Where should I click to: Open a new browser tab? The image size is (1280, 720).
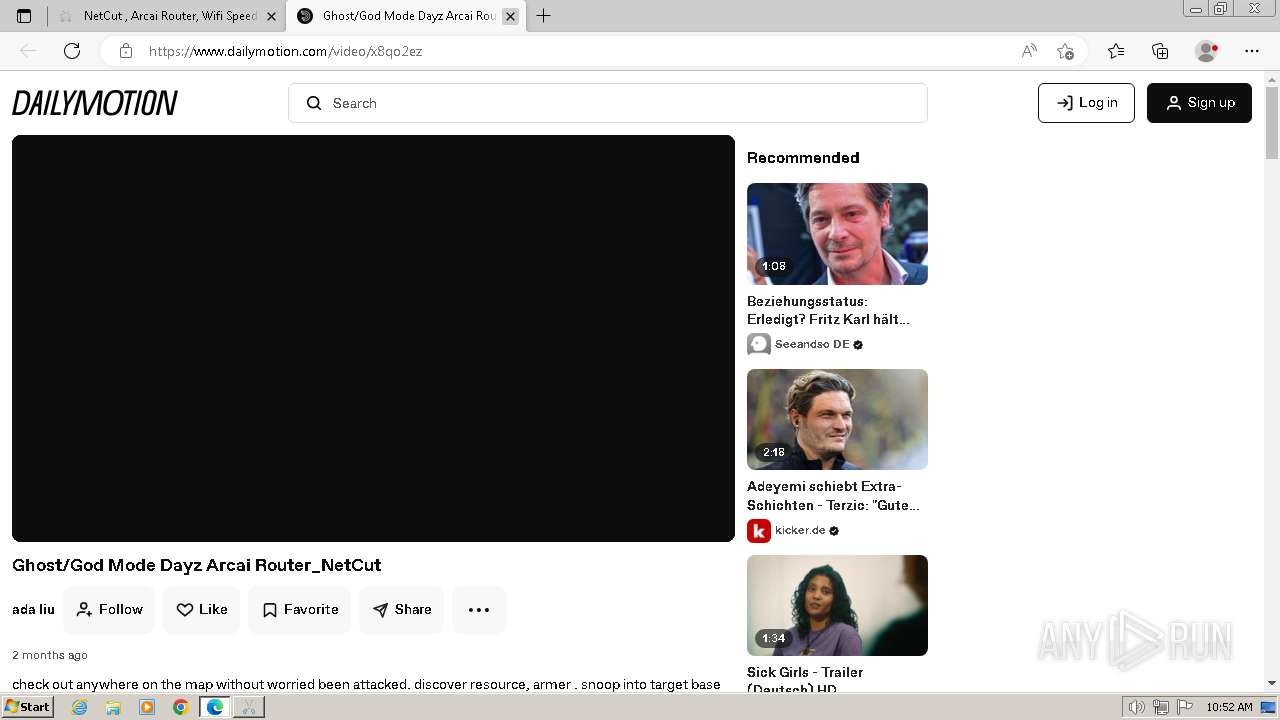543,16
